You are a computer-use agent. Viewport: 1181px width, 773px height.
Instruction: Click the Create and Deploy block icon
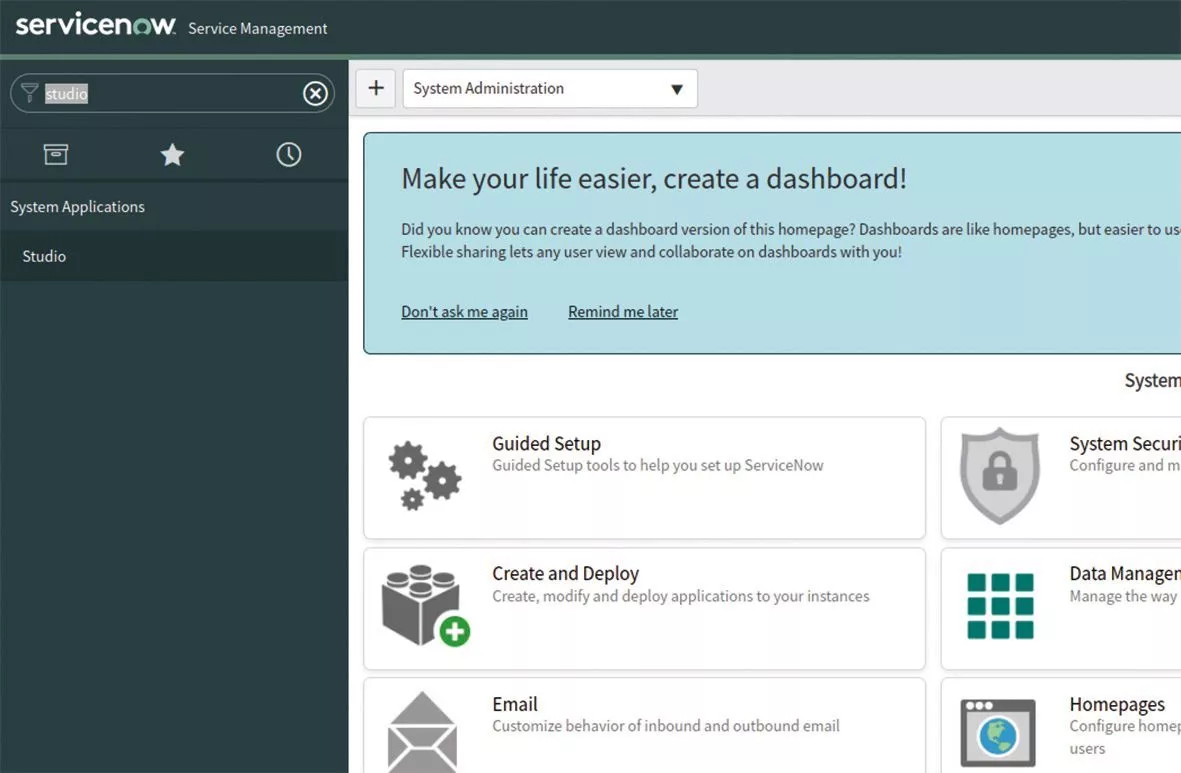point(426,606)
